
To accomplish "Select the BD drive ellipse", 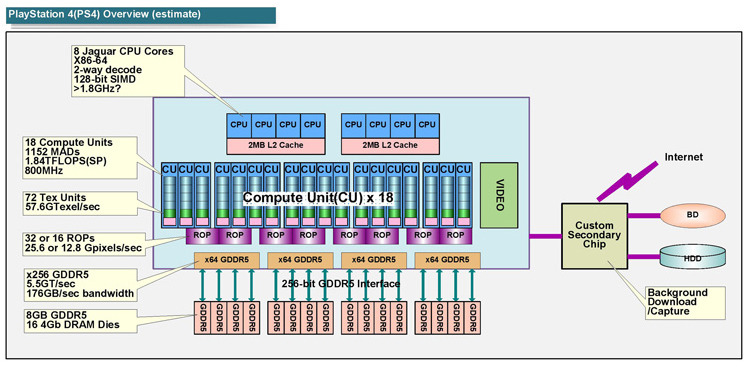I will pos(693,215).
